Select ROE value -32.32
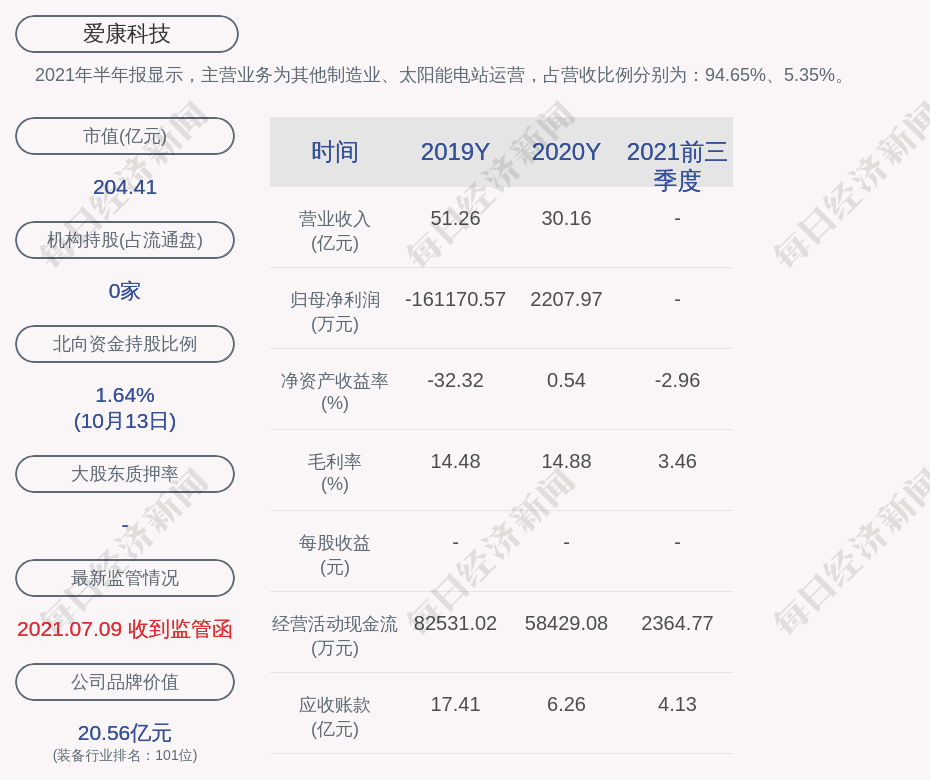 click(x=455, y=380)
